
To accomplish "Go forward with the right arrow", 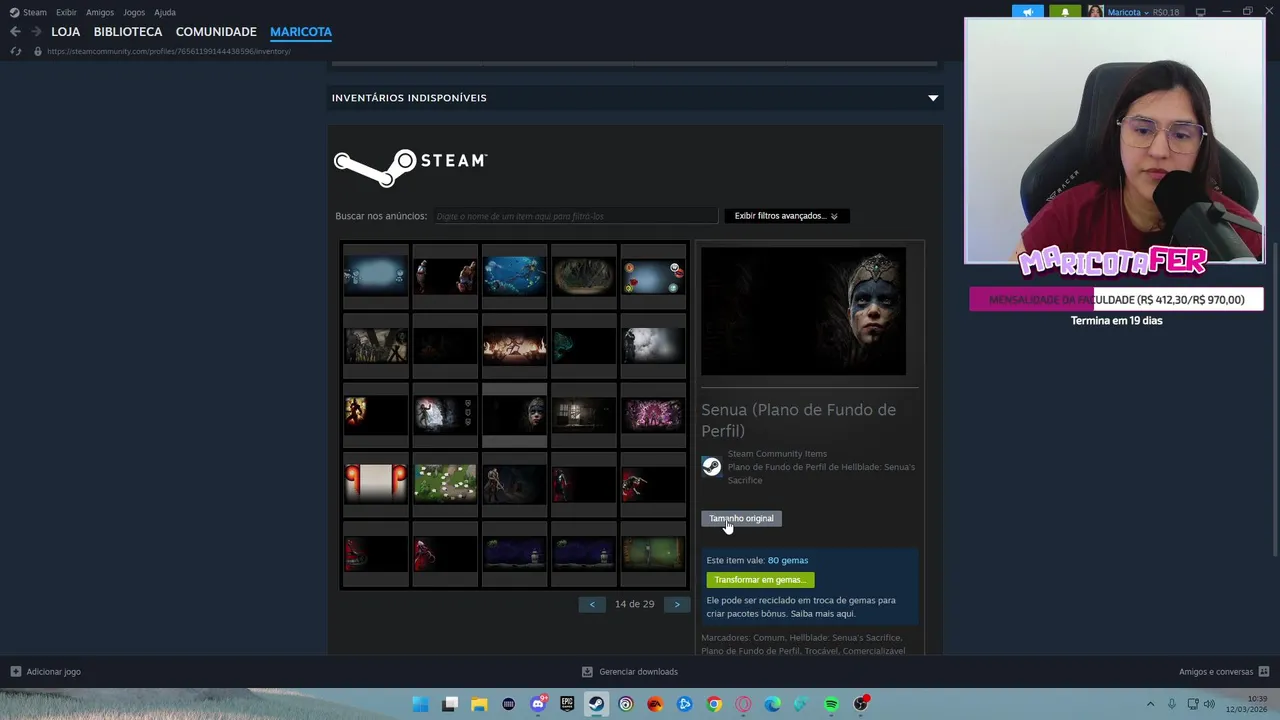I will [x=37, y=32].
